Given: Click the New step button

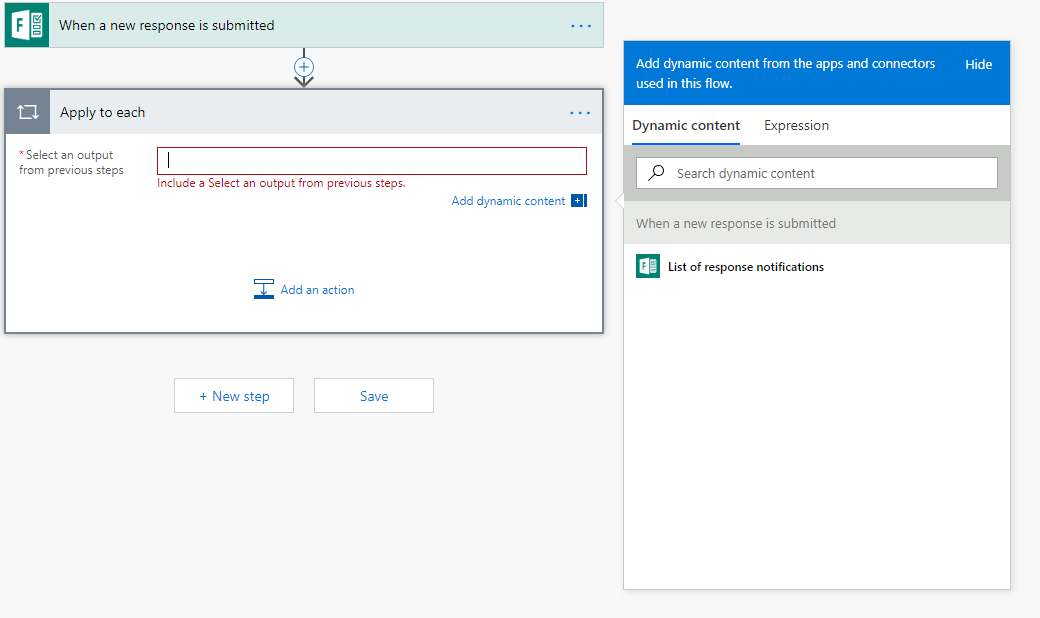Looking at the screenshot, I should click(x=234, y=396).
